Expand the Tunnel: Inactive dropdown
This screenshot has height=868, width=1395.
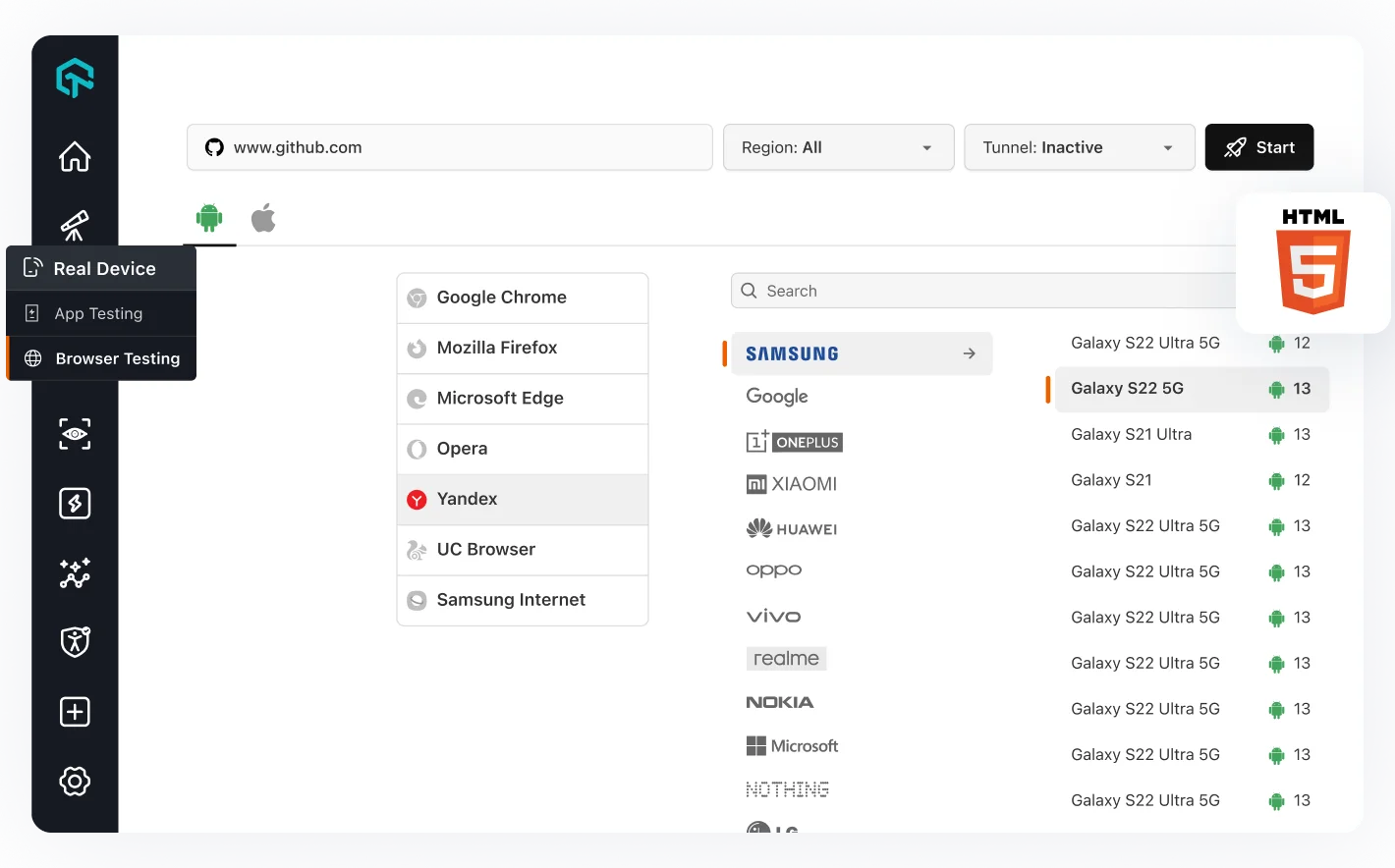point(1079,147)
